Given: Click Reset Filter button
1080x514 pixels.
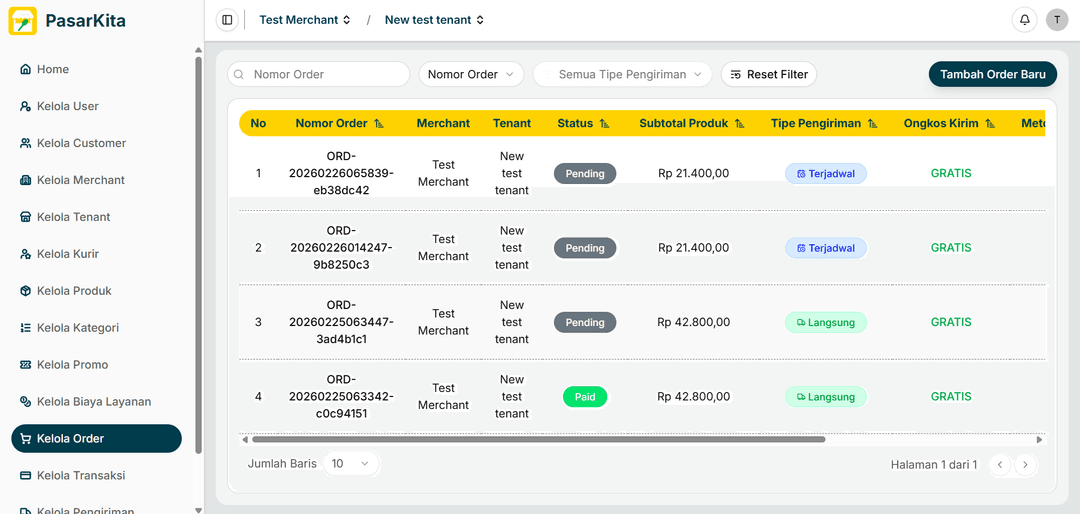Looking at the screenshot, I should pyautogui.click(x=769, y=74).
